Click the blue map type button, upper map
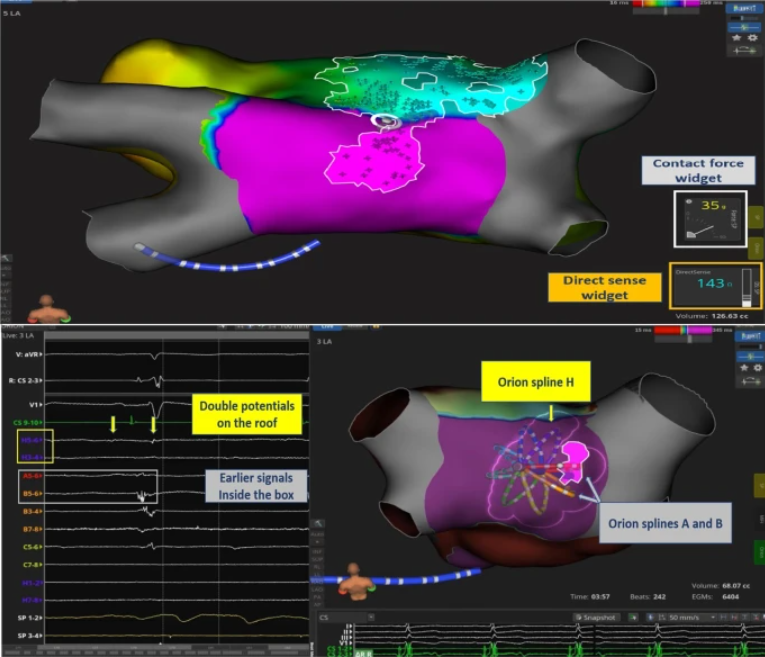The image size is (765, 657). [744, 8]
